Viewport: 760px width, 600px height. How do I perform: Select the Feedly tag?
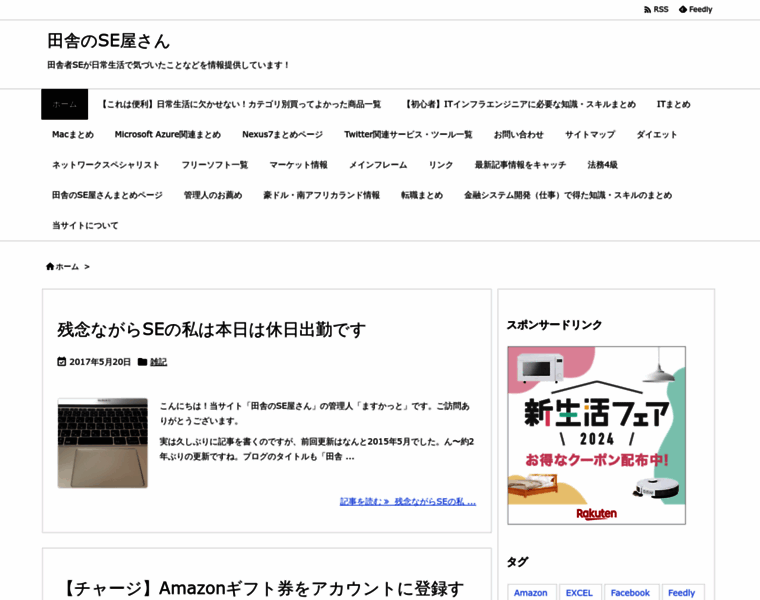pos(682,592)
